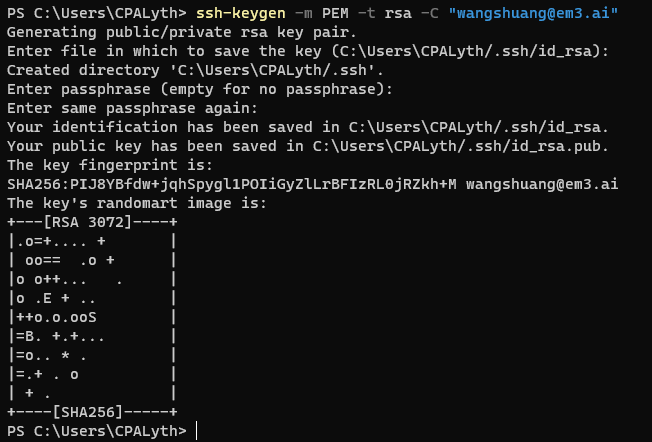Click the "Enter same passphrase again" line

[133, 109]
